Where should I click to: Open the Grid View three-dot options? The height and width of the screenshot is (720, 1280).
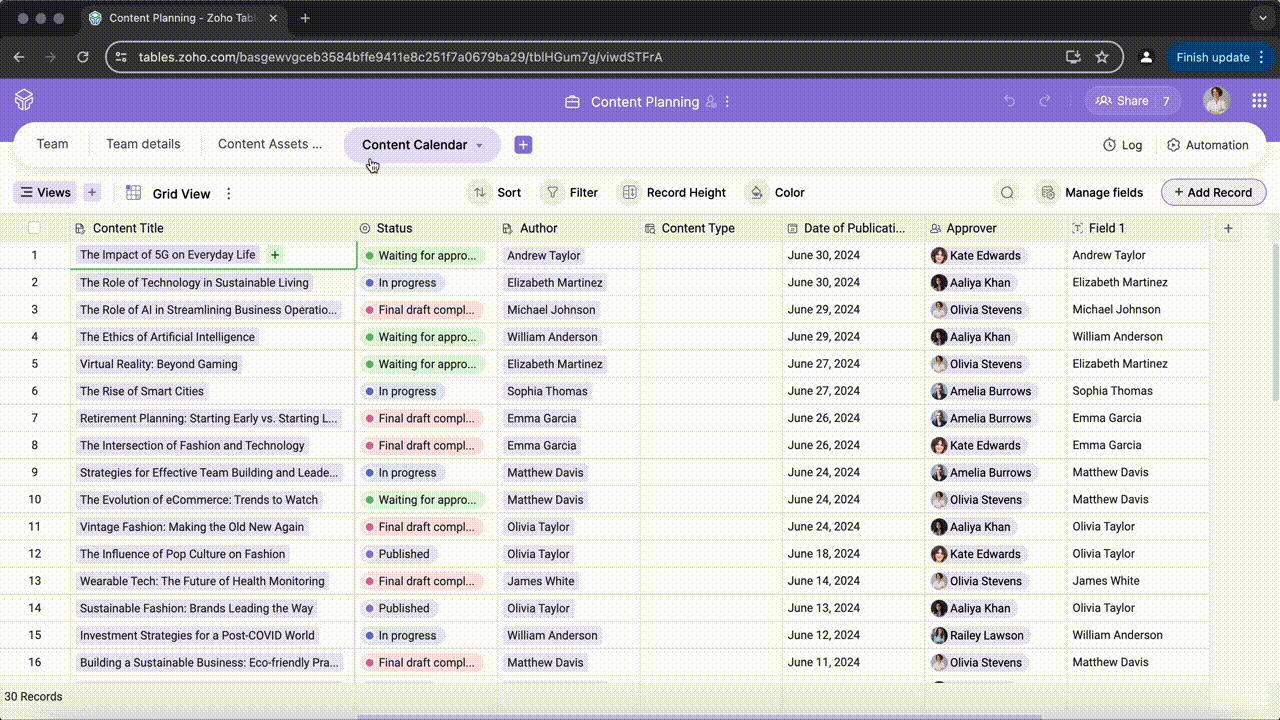229,194
